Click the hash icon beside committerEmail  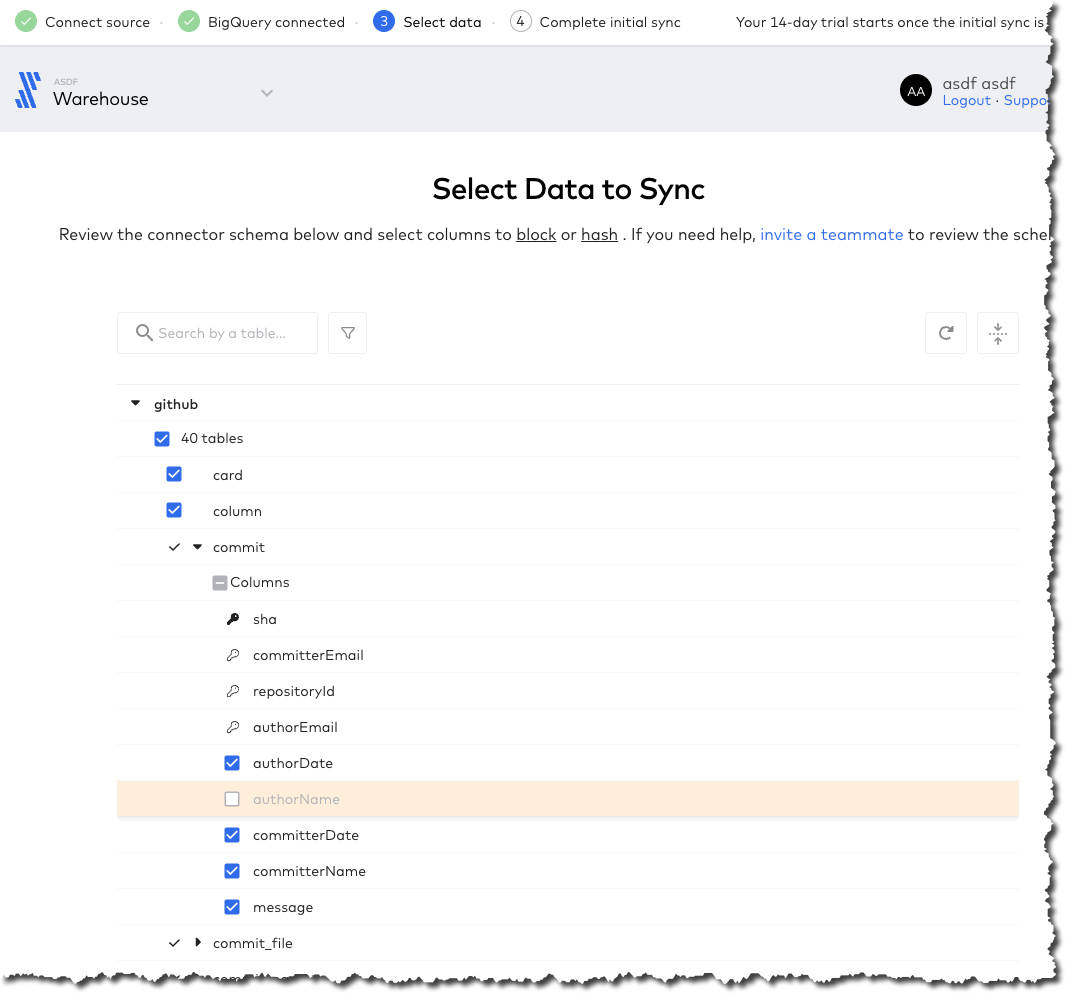point(233,655)
